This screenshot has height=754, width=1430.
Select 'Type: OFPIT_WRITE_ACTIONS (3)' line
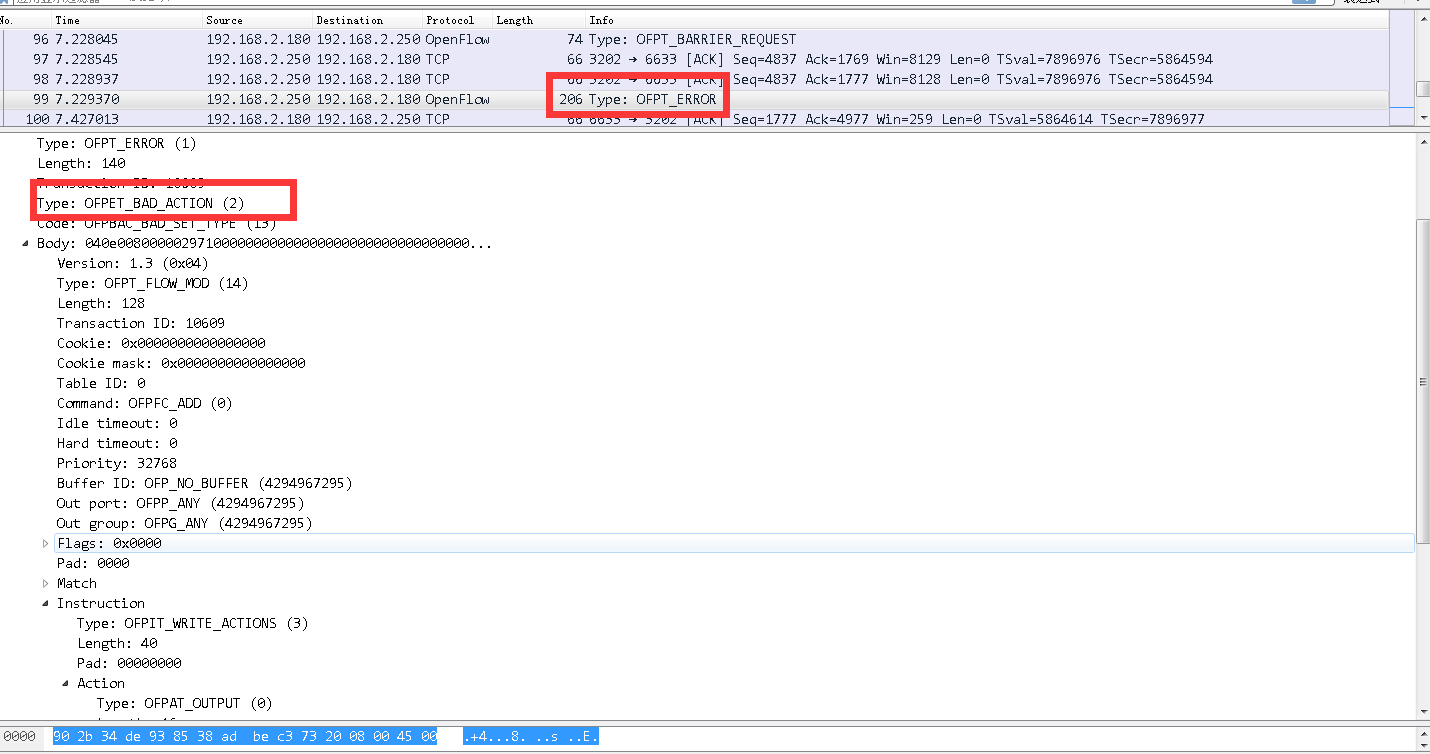[192, 623]
